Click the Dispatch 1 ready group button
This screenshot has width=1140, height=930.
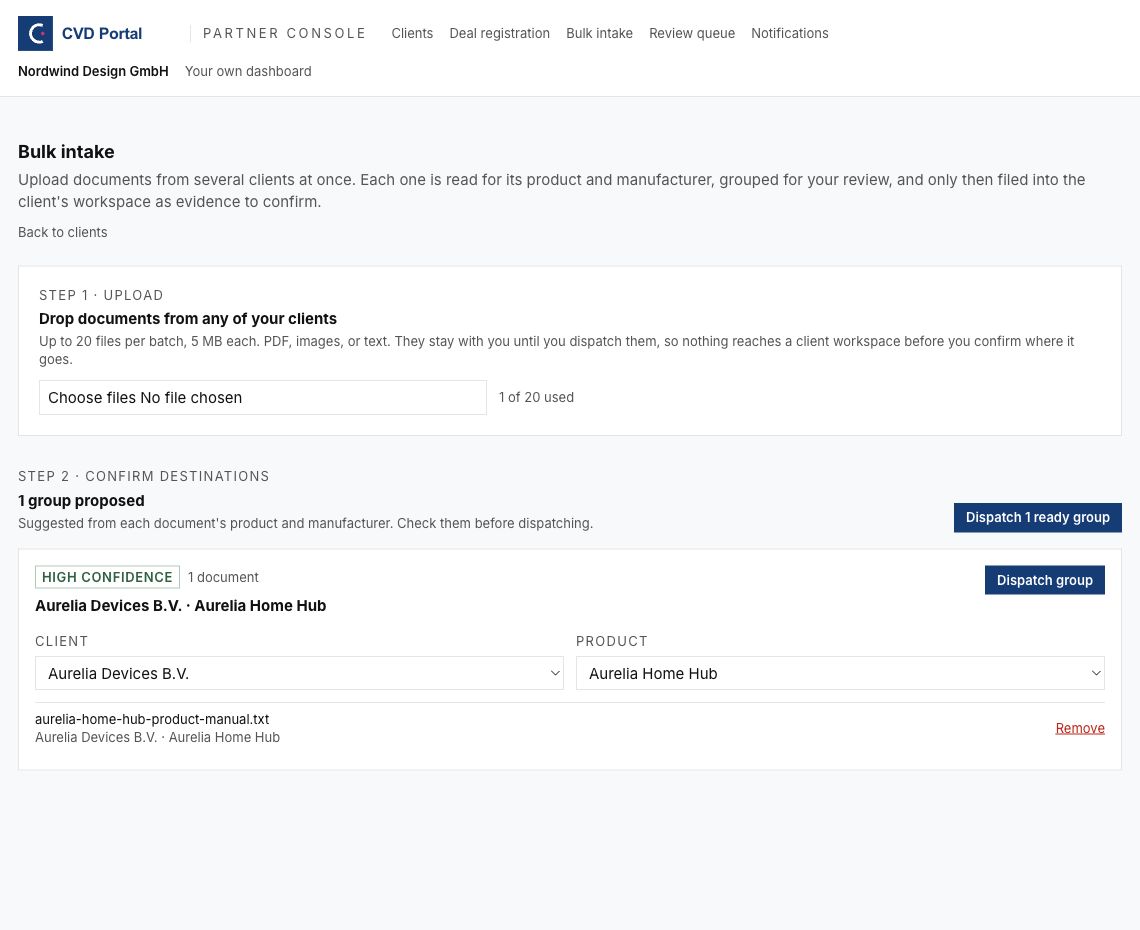click(x=1037, y=518)
